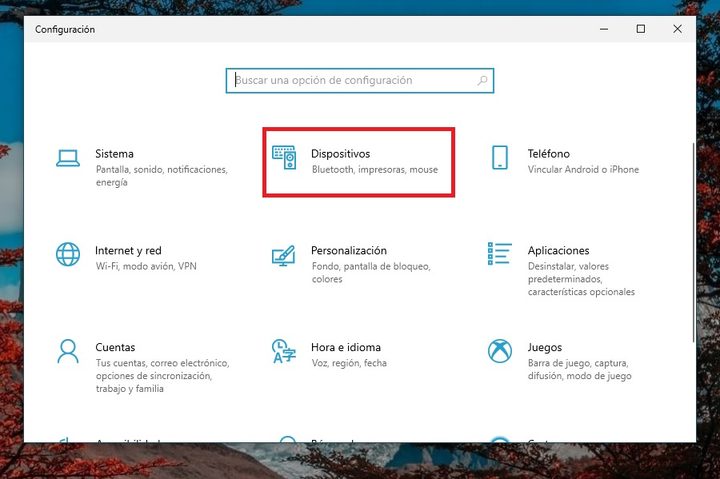Click the text 'Vincular Android o iPhone'
Viewport: 720px width, 479px height.
(x=583, y=169)
